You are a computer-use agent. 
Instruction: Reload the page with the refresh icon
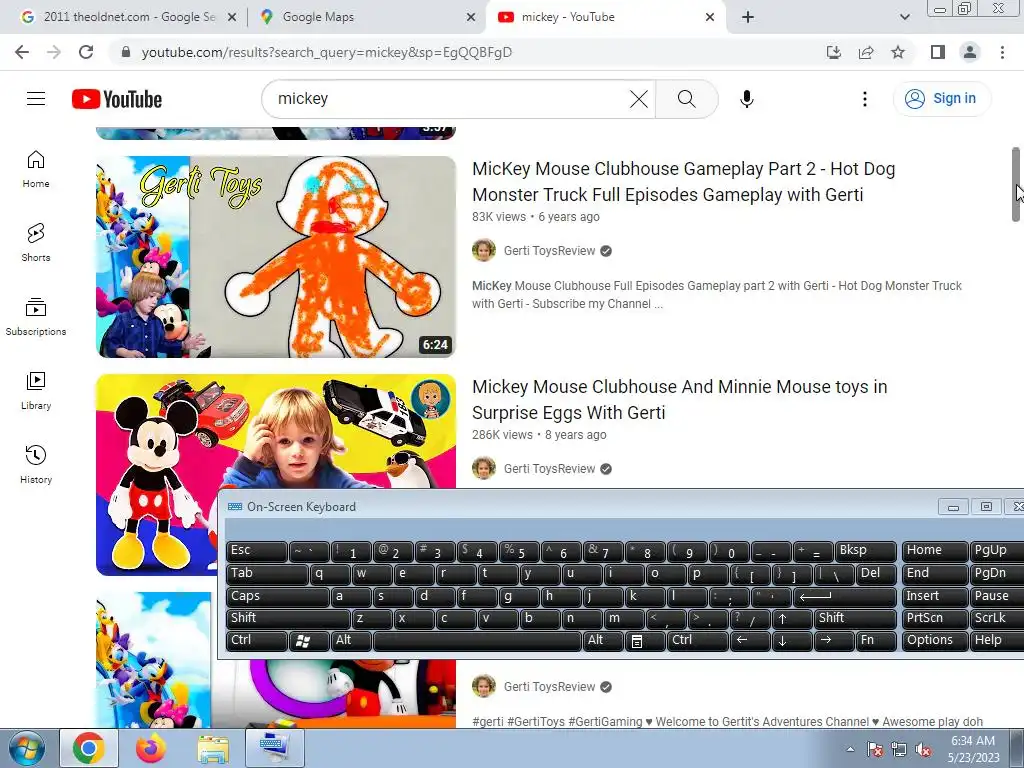coord(86,52)
